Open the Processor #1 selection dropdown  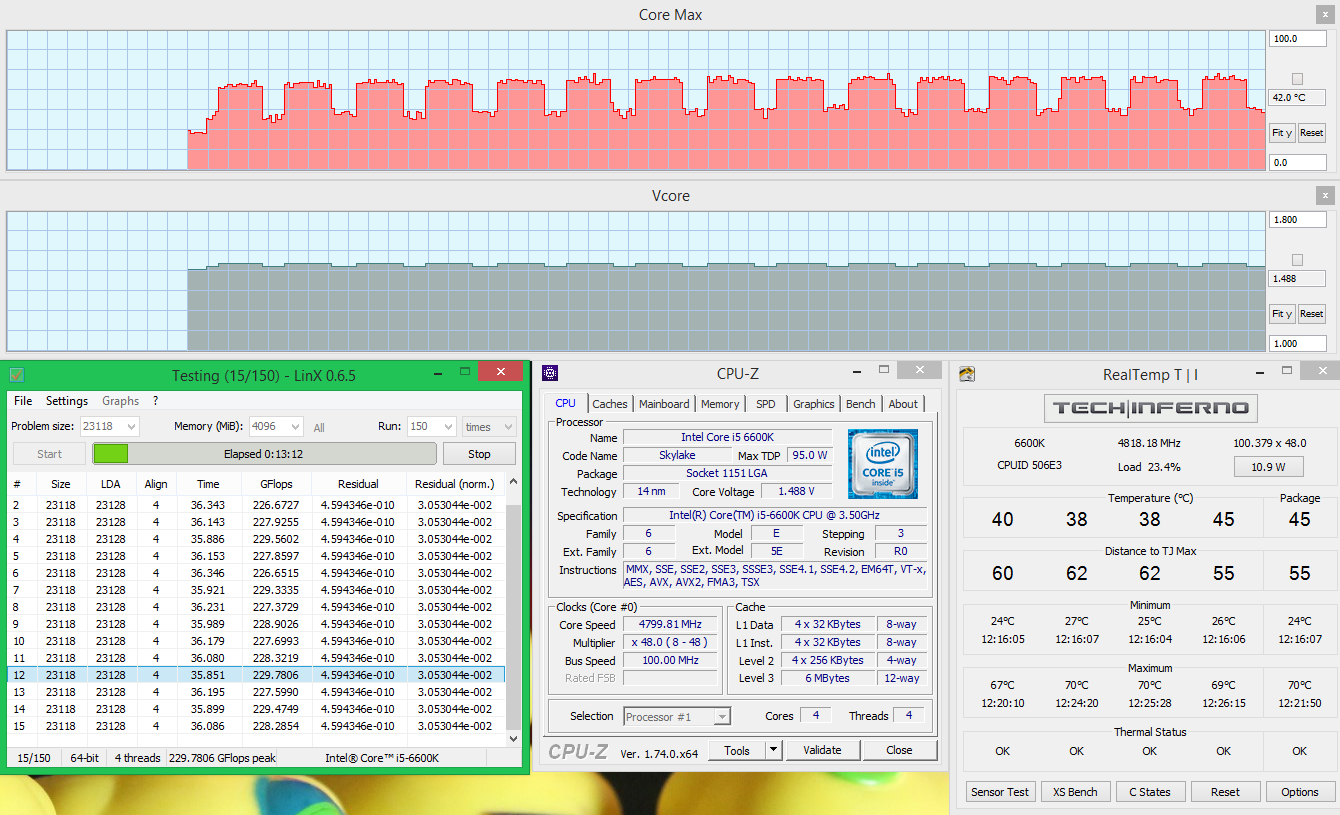(677, 716)
